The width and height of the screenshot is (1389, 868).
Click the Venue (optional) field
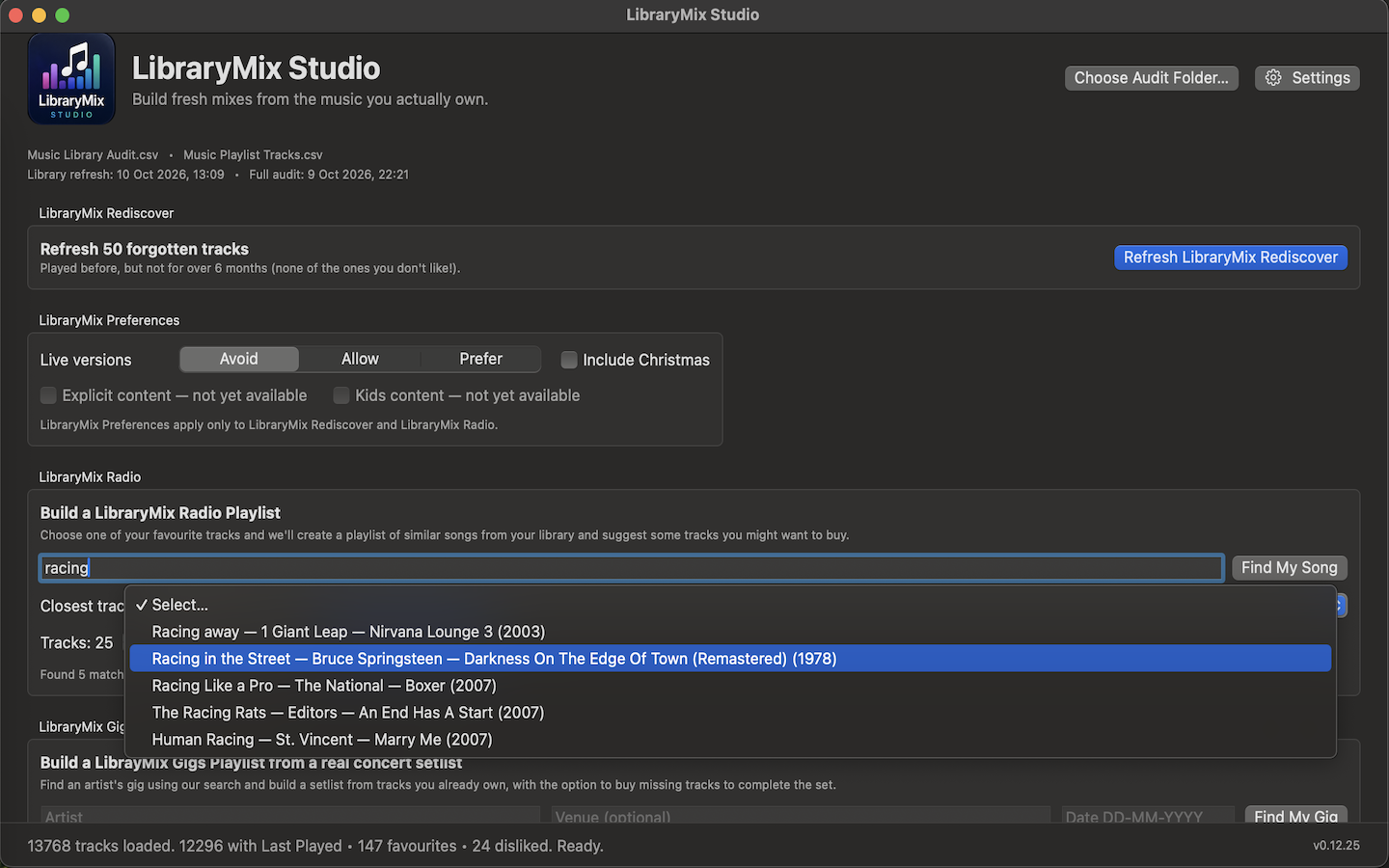[x=801, y=816]
